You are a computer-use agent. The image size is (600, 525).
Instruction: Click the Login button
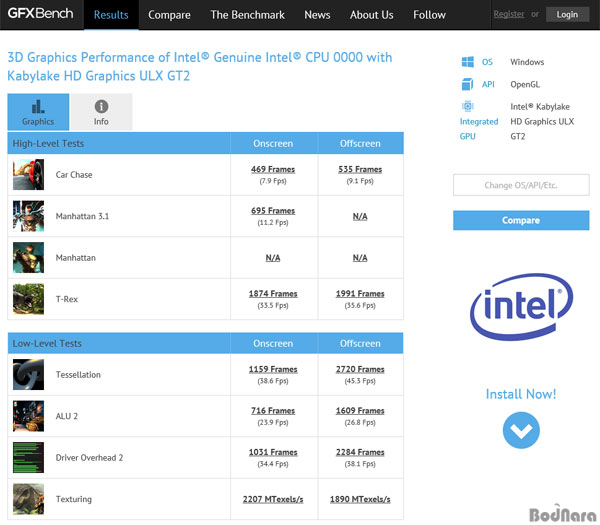point(567,15)
